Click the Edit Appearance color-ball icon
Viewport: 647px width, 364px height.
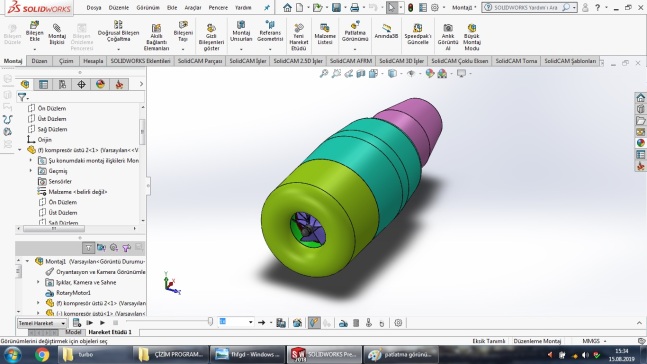click(430, 73)
